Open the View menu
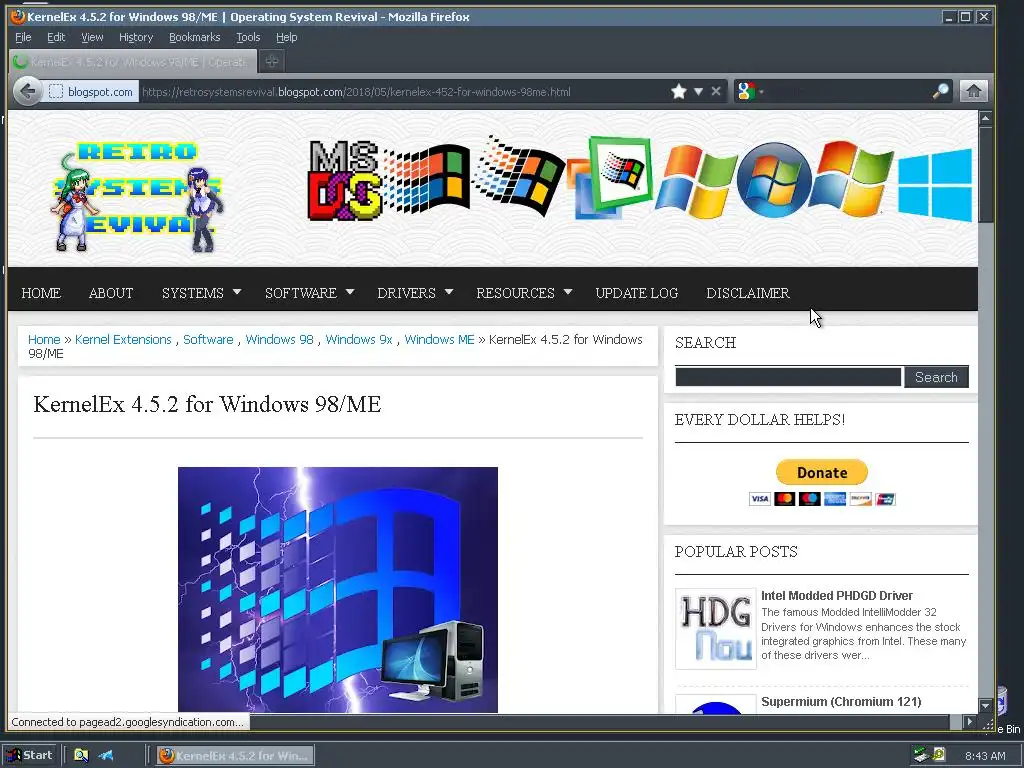Screen dimensions: 1024x768 point(92,37)
